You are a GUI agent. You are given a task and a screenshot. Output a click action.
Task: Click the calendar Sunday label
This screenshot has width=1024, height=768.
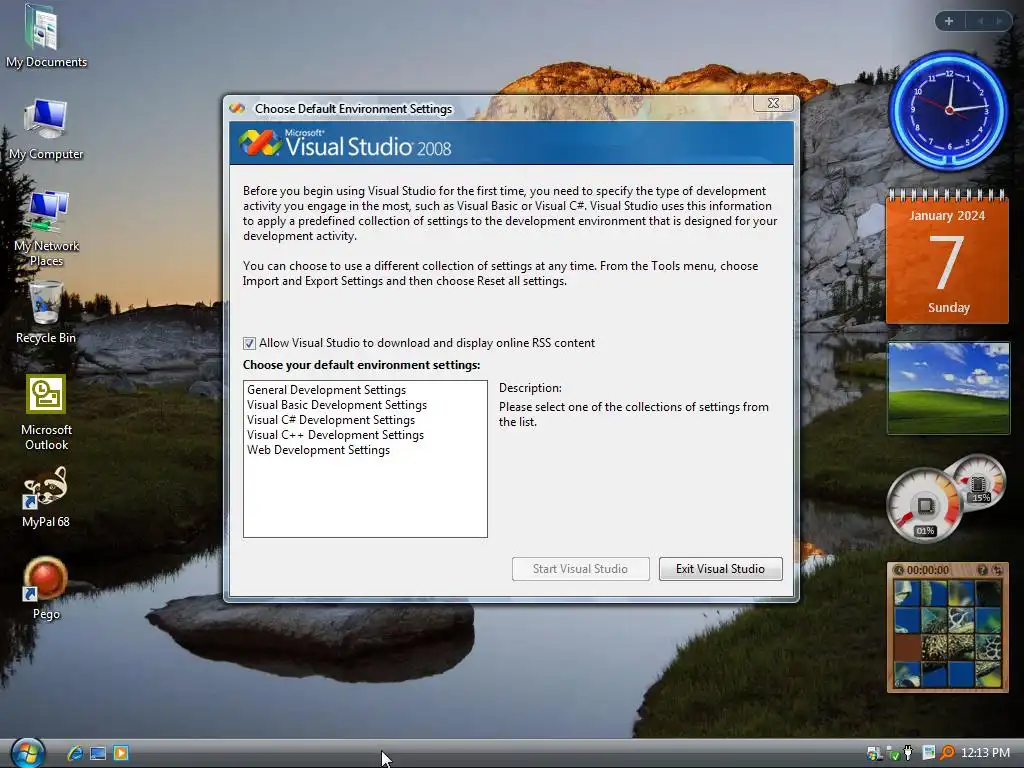pyautogui.click(x=949, y=308)
